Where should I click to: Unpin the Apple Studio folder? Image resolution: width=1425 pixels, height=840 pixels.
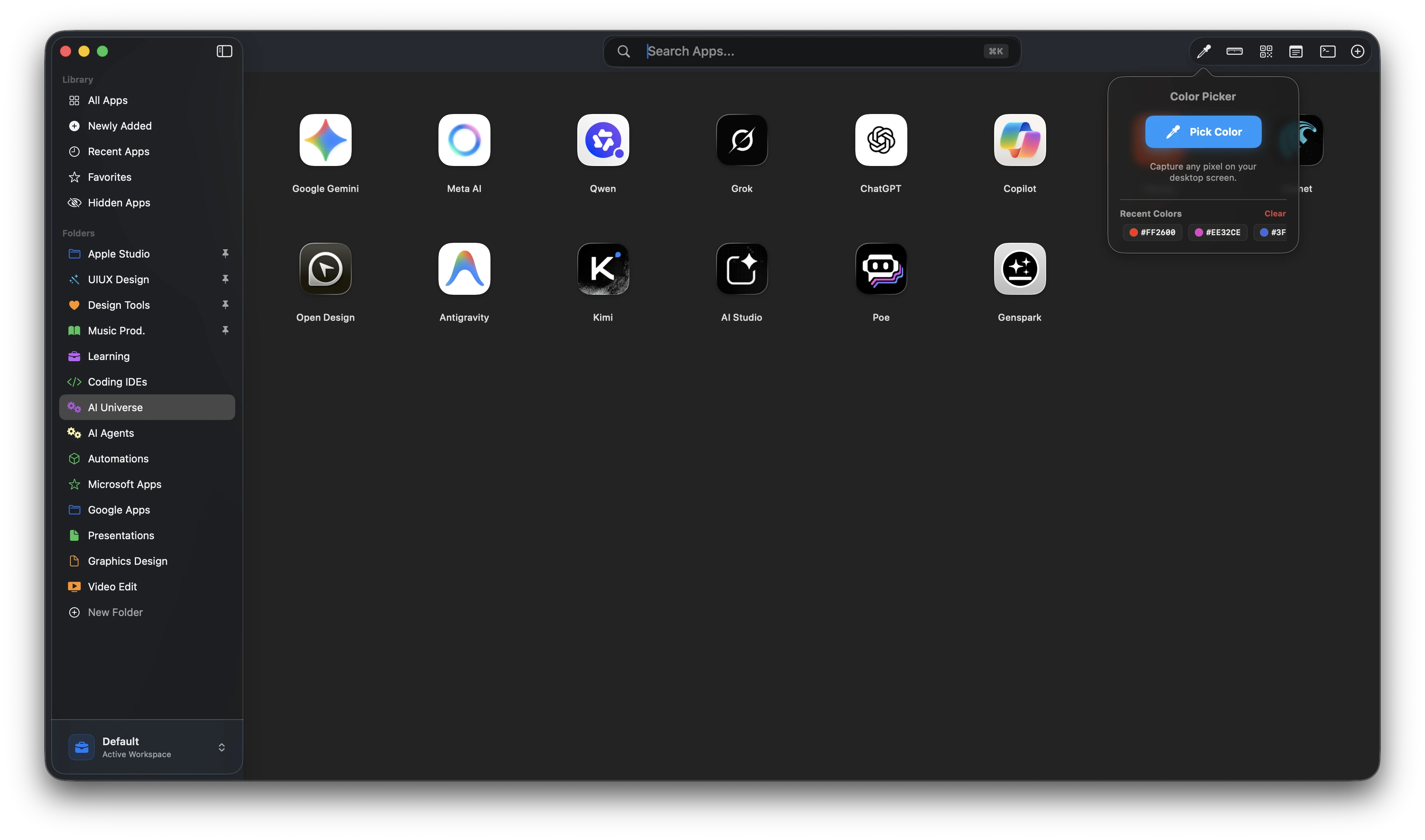tap(225, 254)
